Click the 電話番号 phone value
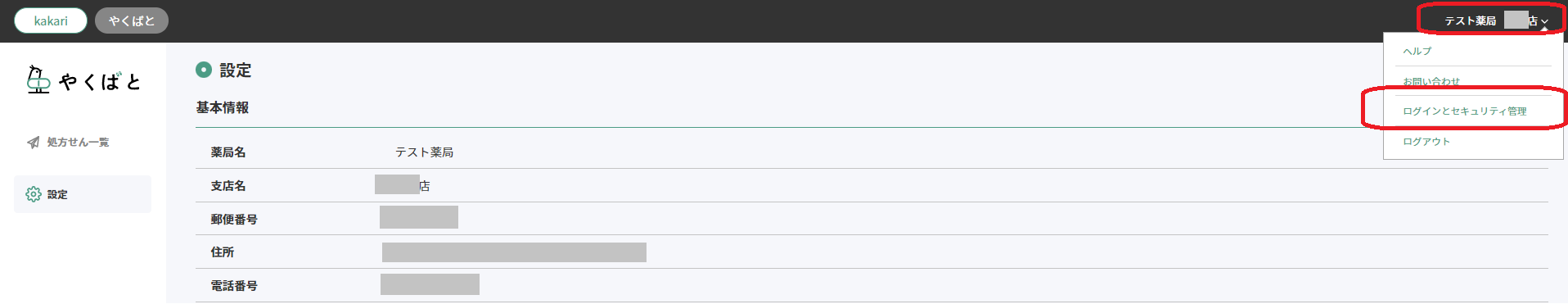The width and height of the screenshot is (1568, 304). pos(430,284)
